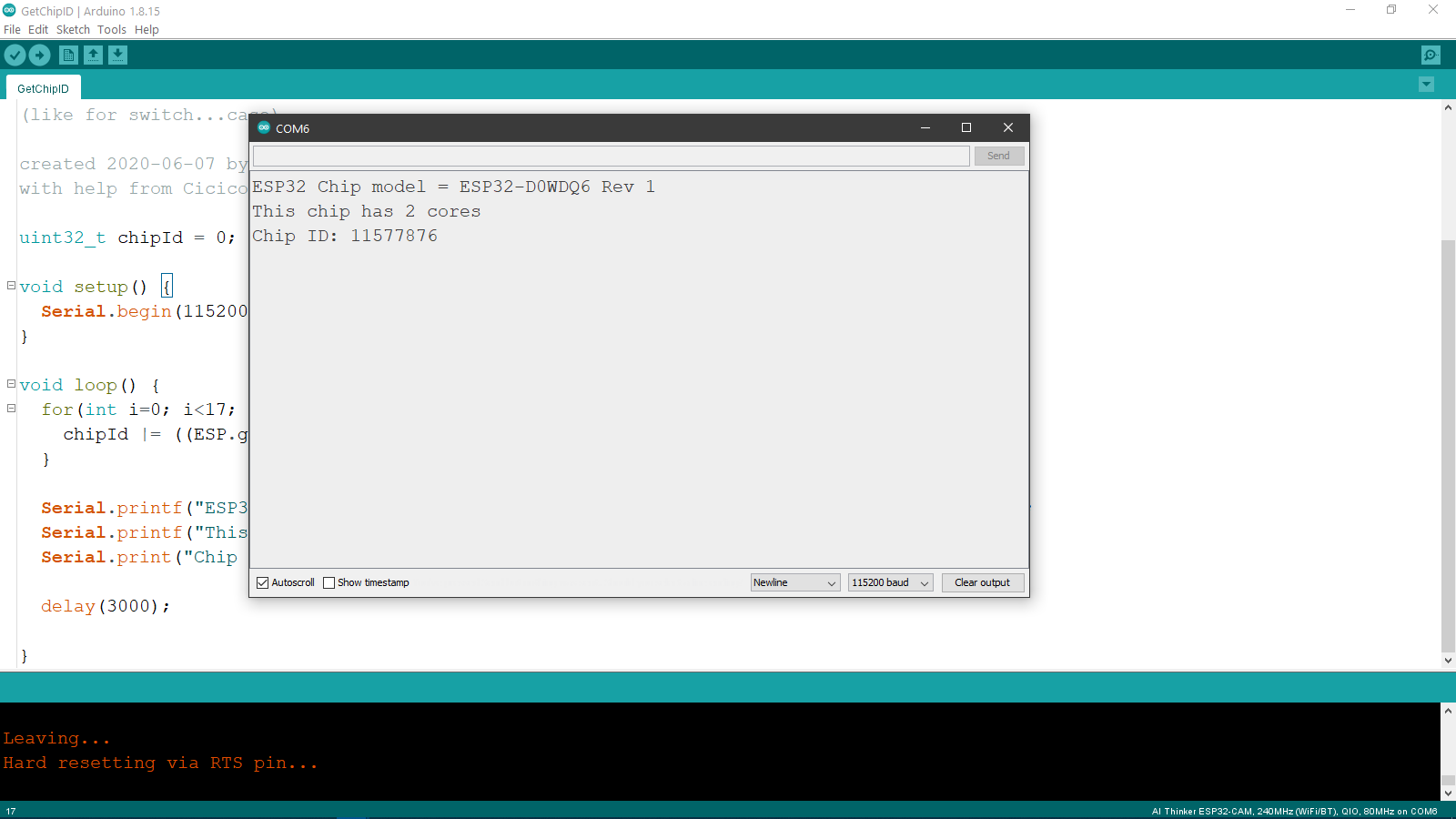Image resolution: width=1456 pixels, height=819 pixels.
Task: Click the console scrollbar down arrow
Action: click(1448, 793)
